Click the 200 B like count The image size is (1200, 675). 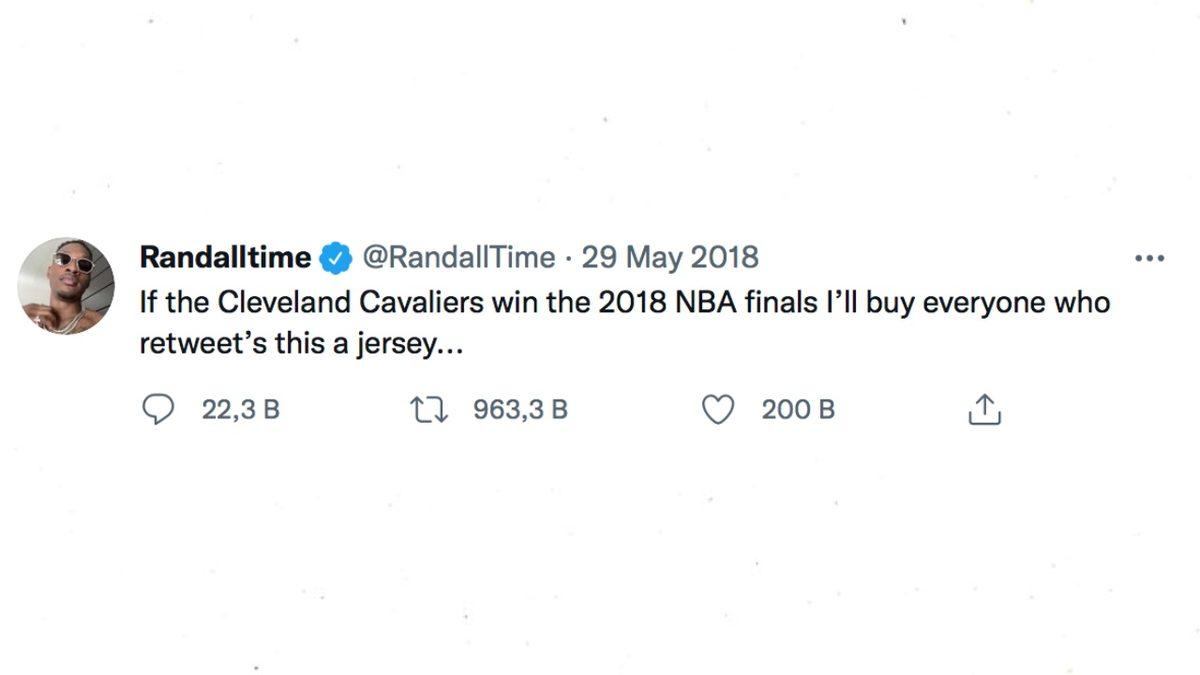[798, 410]
